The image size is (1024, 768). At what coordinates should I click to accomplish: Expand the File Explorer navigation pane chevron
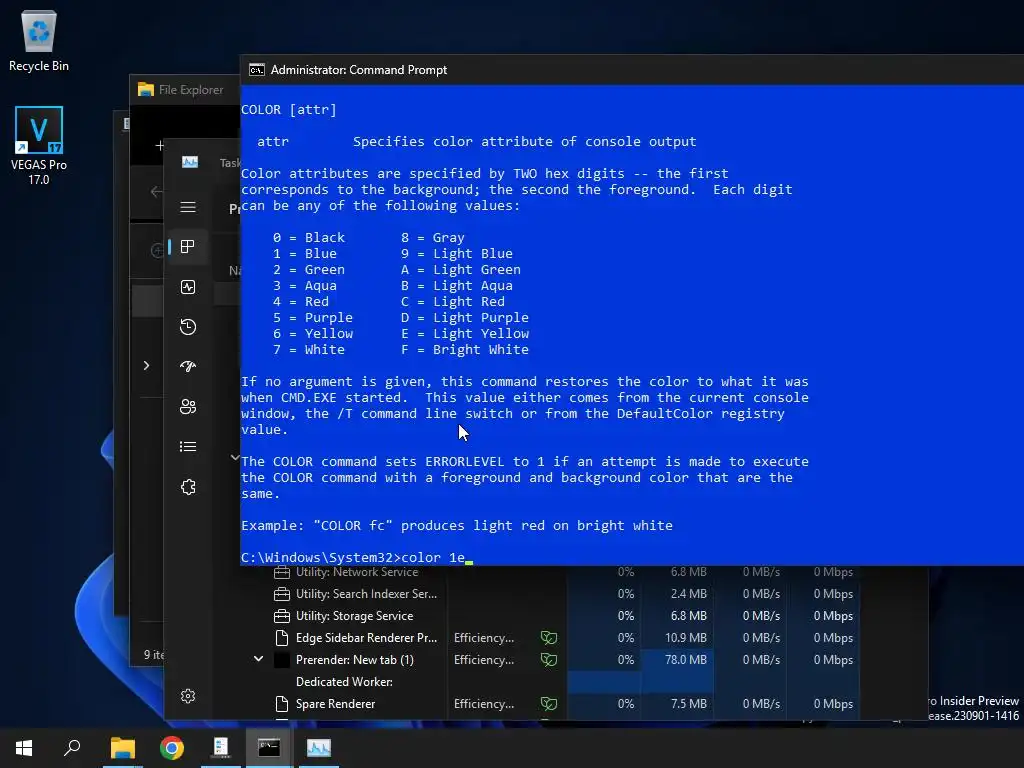[x=146, y=366]
